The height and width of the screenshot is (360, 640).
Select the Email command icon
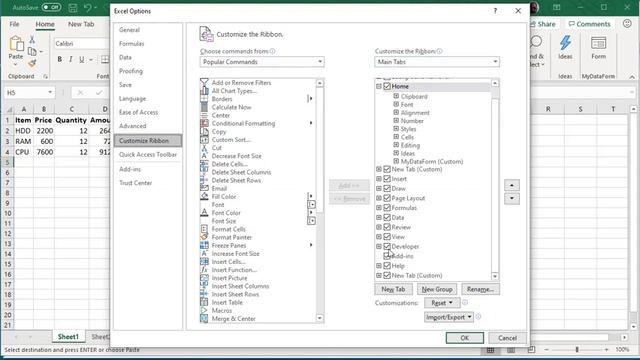pyautogui.click(x=204, y=188)
